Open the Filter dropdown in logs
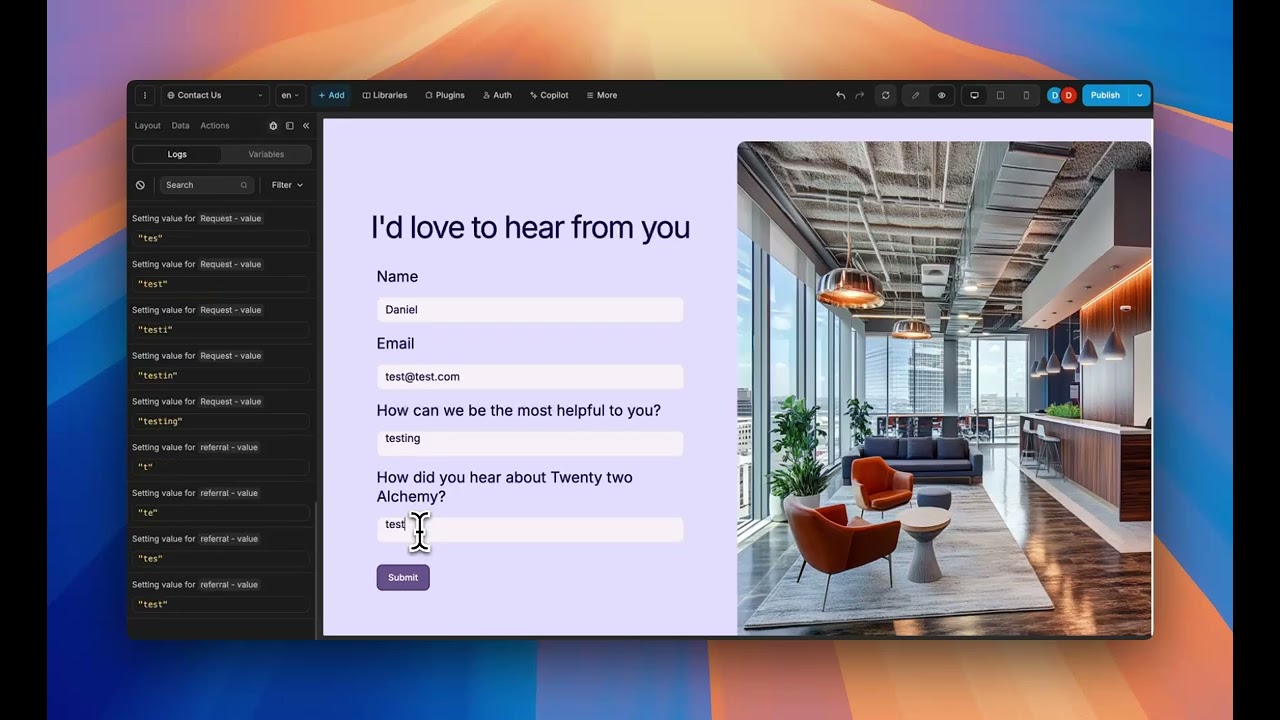The width and height of the screenshot is (1280, 720). click(287, 185)
